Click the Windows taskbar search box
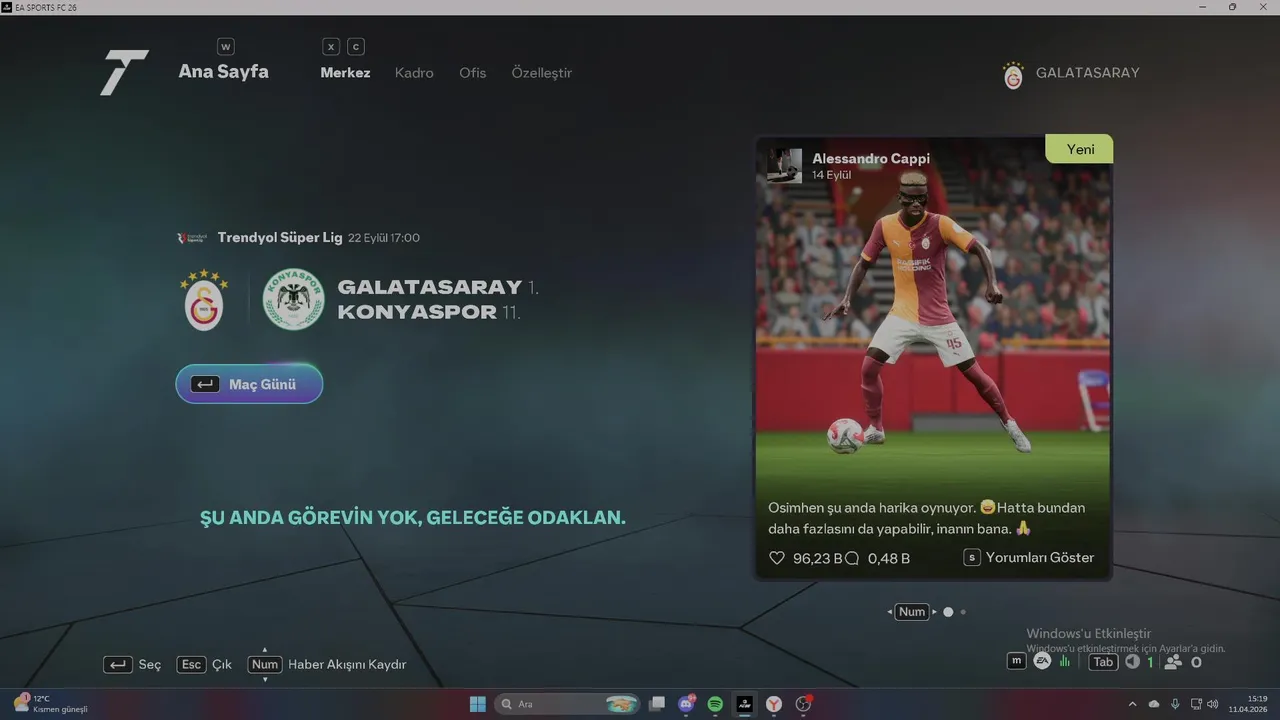Viewport: 1280px width, 720px height. point(569,704)
